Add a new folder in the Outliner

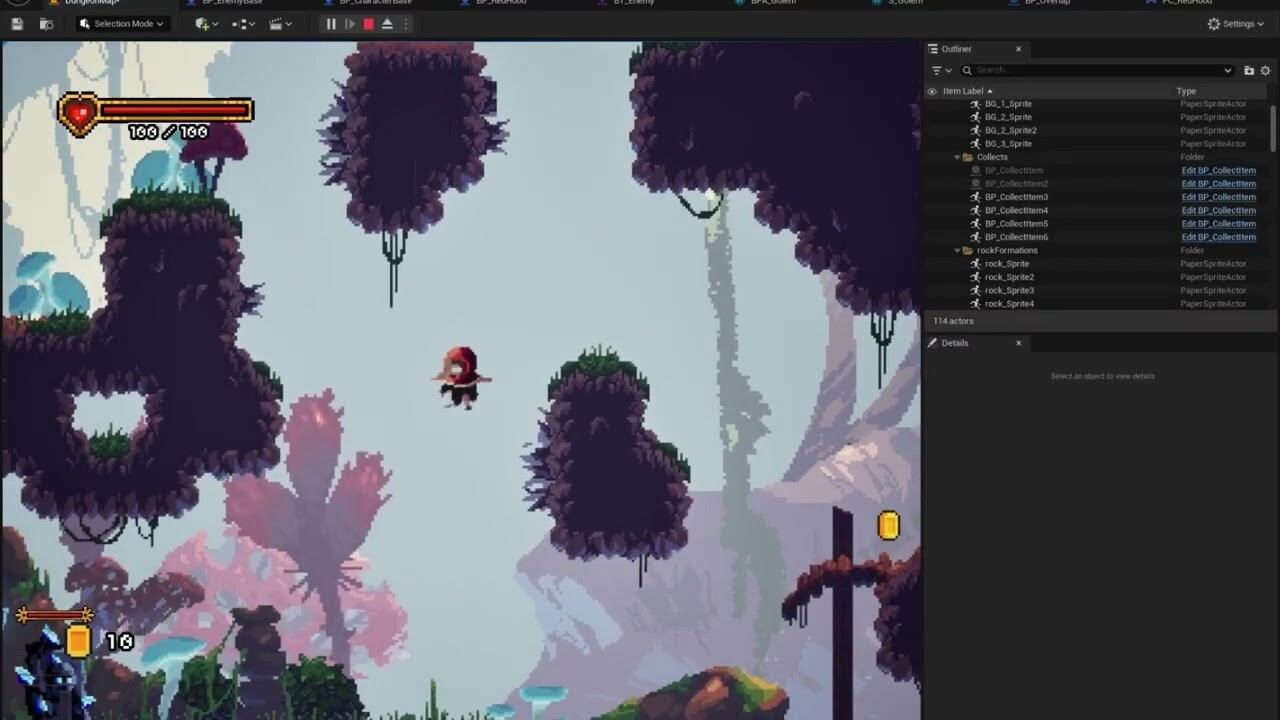tap(1248, 70)
